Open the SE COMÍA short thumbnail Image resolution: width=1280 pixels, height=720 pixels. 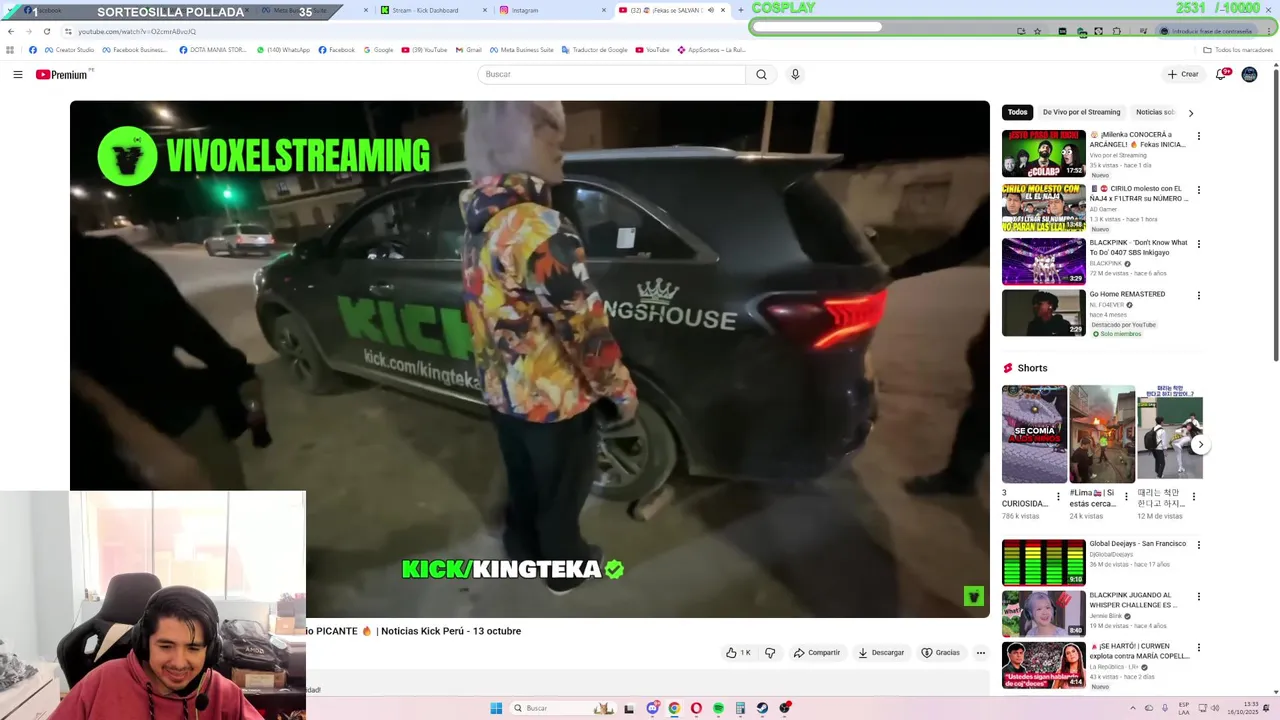point(1034,434)
